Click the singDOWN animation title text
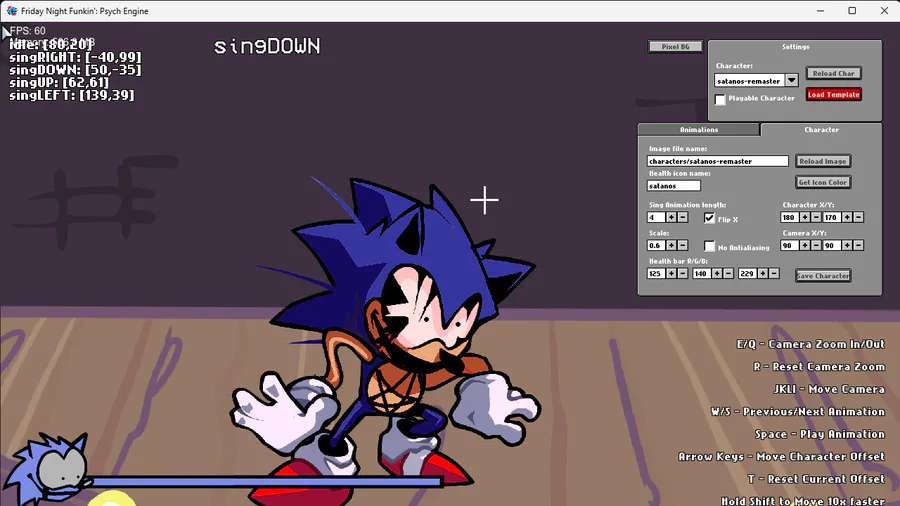This screenshot has height=506, width=900. (x=267, y=46)
